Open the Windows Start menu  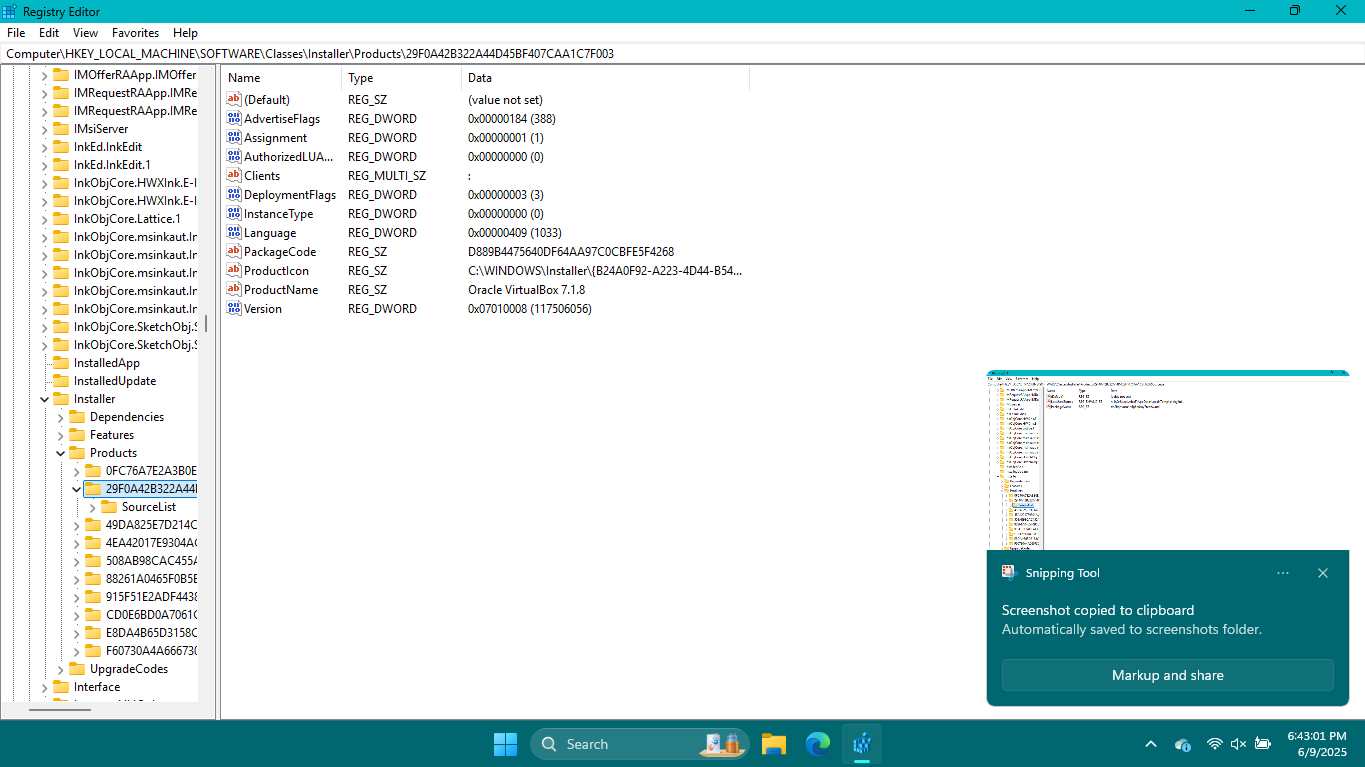(505, 744)
